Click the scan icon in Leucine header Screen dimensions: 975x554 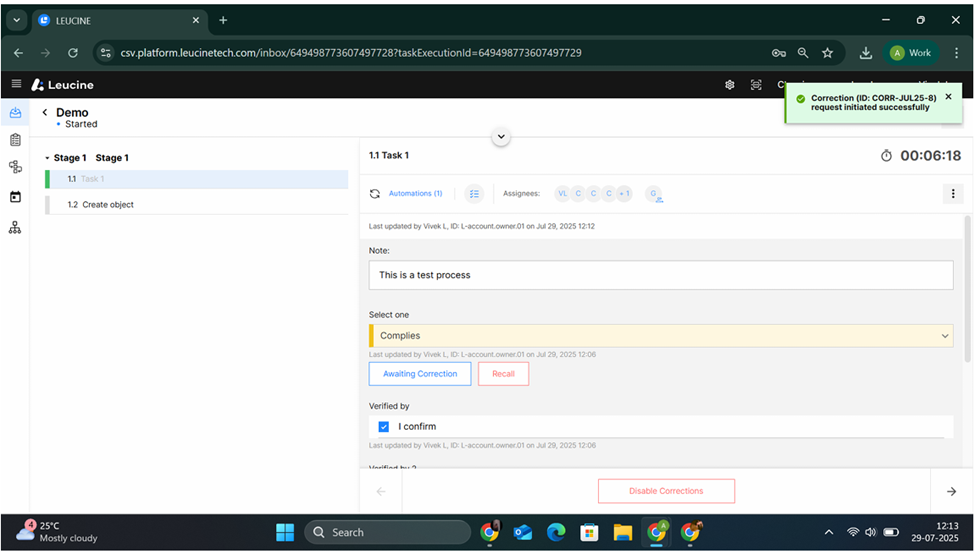pyautogui.click(x=756, y=85)
